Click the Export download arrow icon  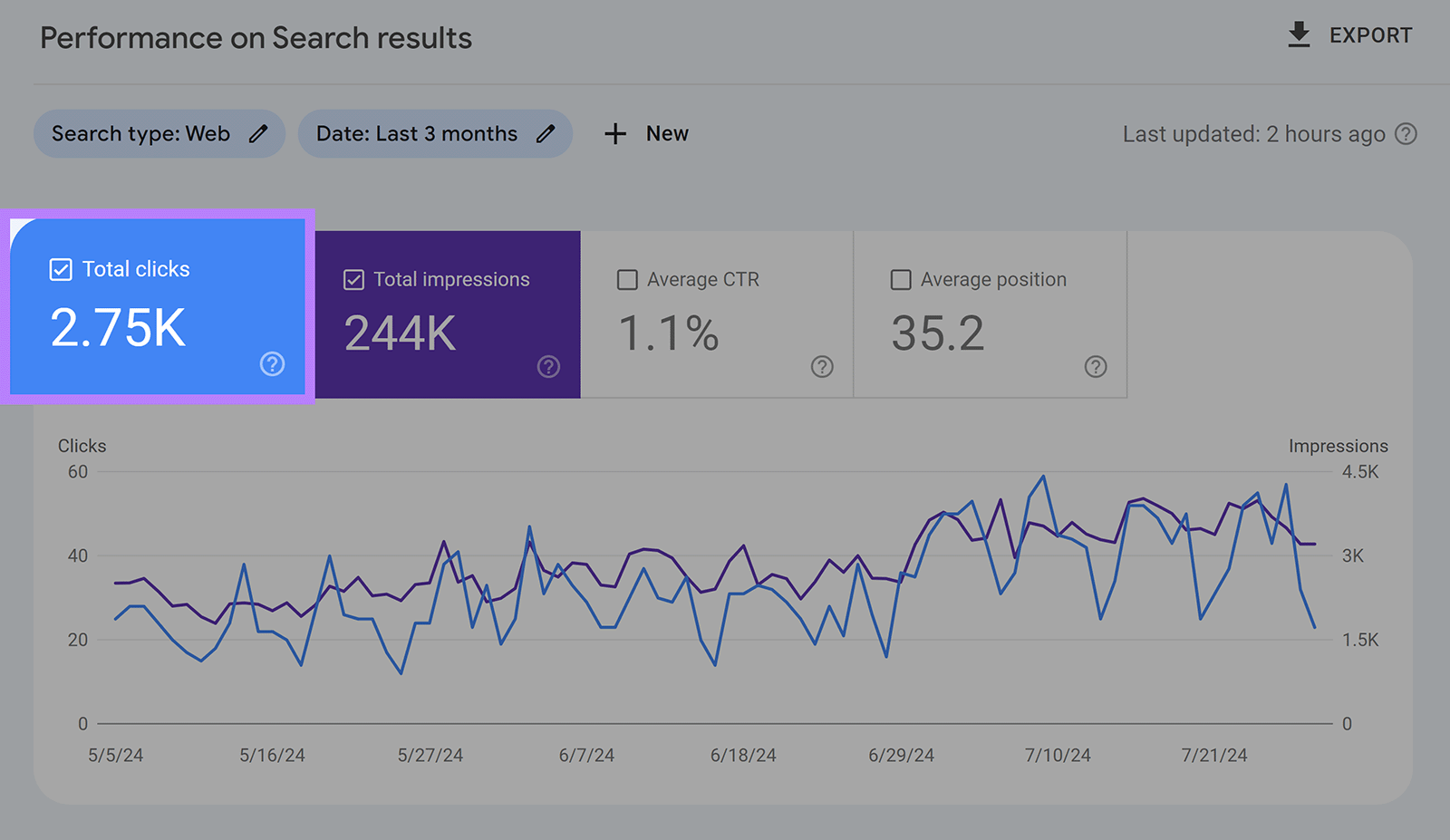click(1300, 34)
